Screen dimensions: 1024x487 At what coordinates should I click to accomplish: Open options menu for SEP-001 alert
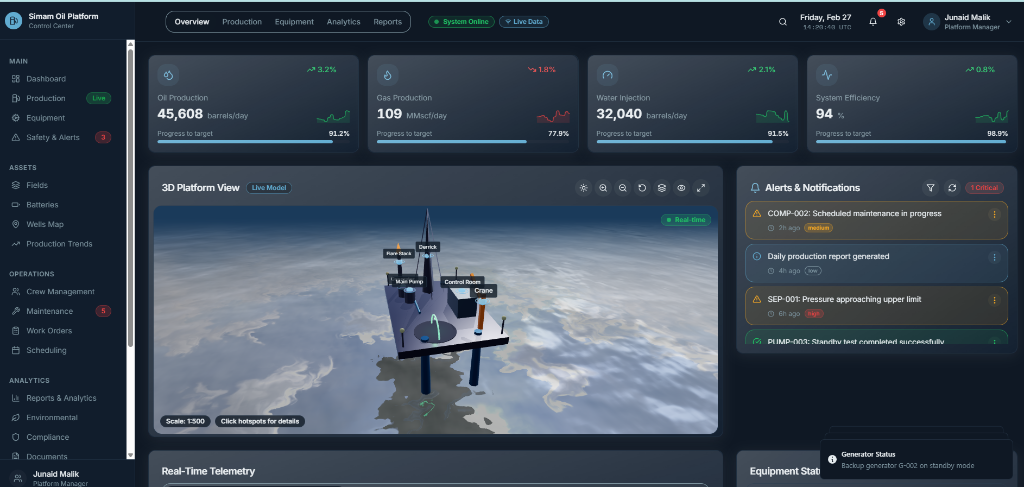click(x=994, y=300)
